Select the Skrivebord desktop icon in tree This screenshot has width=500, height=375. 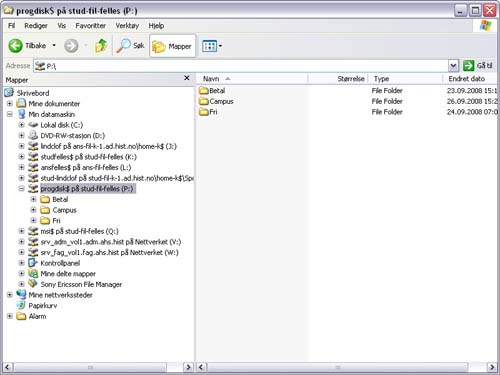(x=9, y=93)
